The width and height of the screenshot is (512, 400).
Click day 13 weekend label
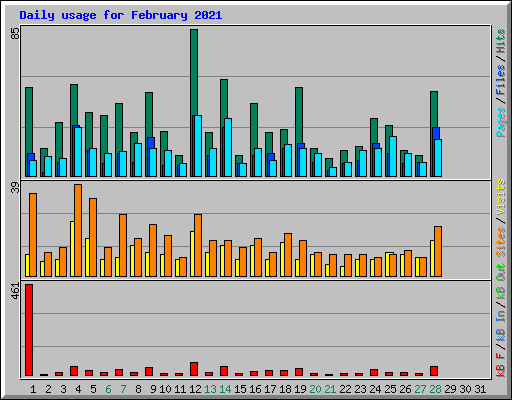[x=210, y=389]
